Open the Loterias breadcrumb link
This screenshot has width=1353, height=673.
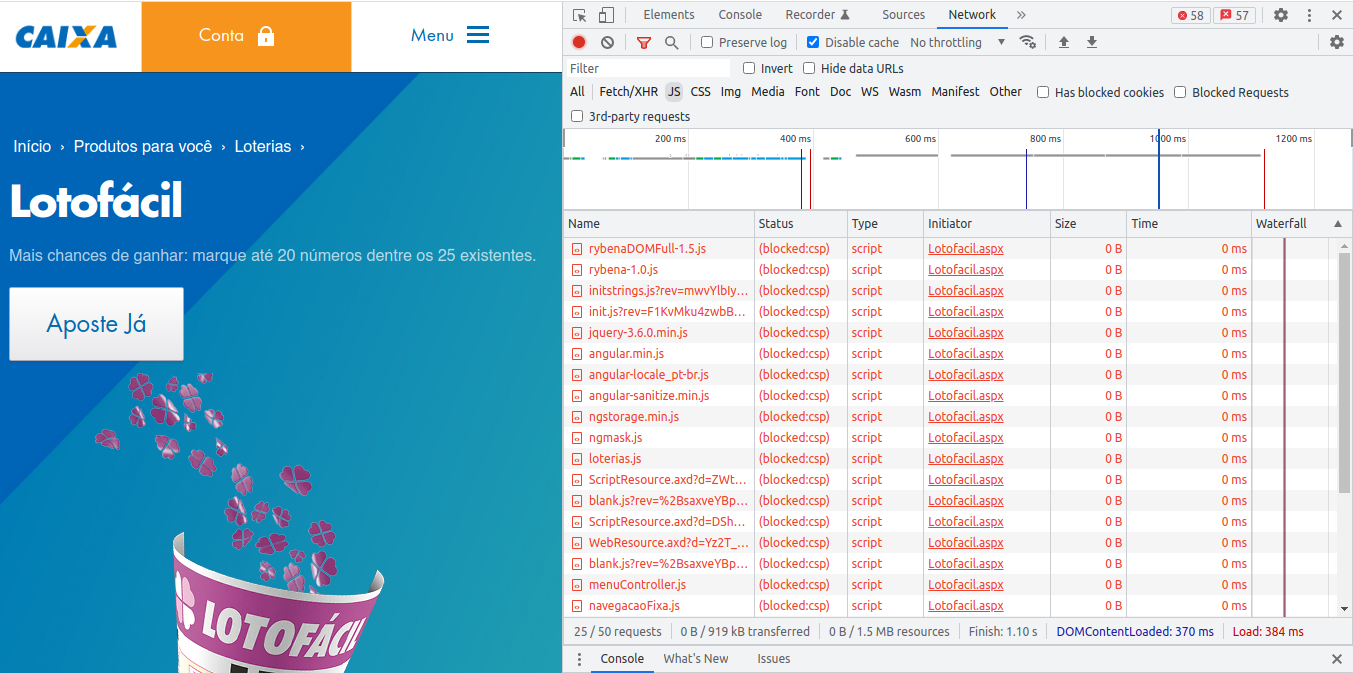click(263, 147)
